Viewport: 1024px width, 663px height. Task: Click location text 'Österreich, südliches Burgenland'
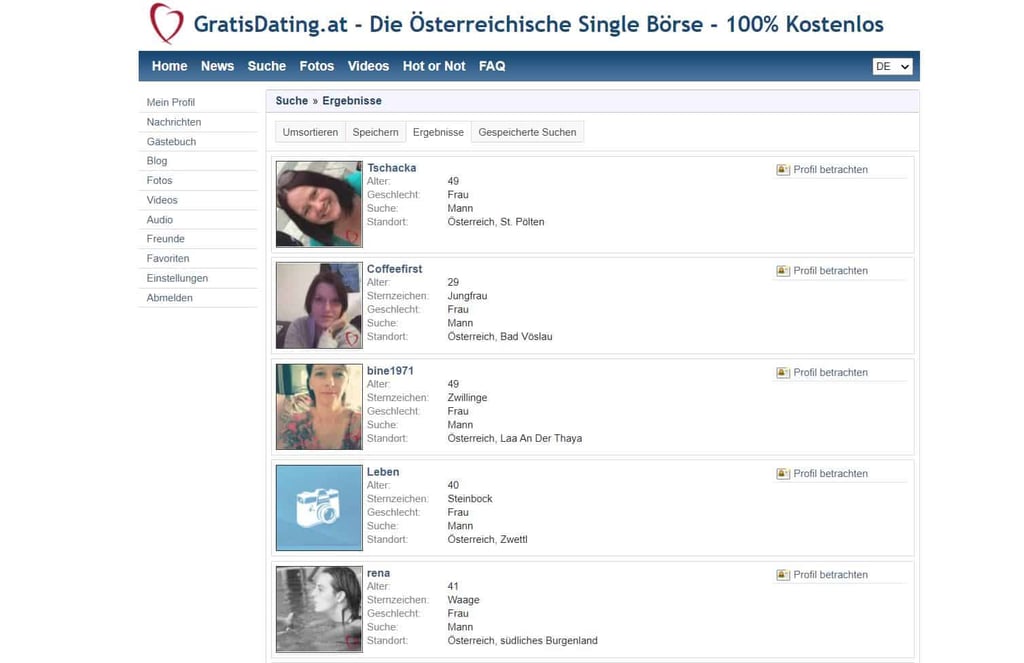tap(522, 641)
